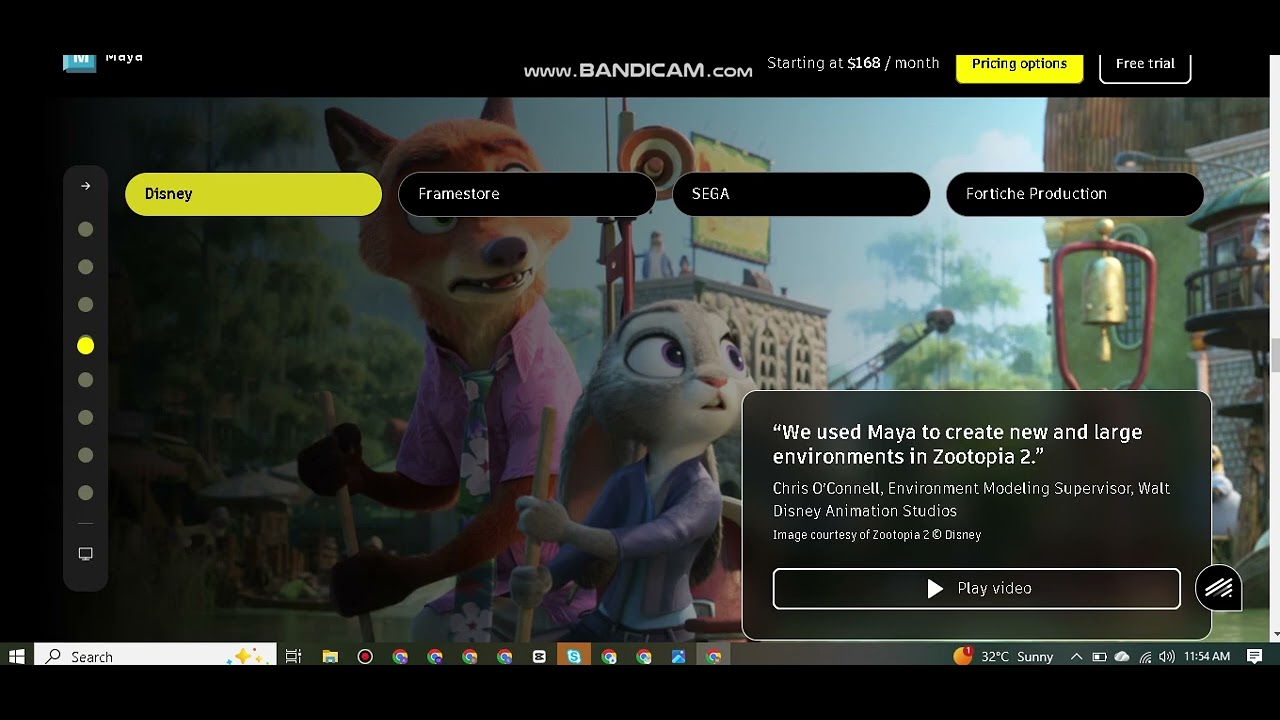Open the 11:54 AM clock
This screenshot has width=1280, height=720.
point(1207,656)
